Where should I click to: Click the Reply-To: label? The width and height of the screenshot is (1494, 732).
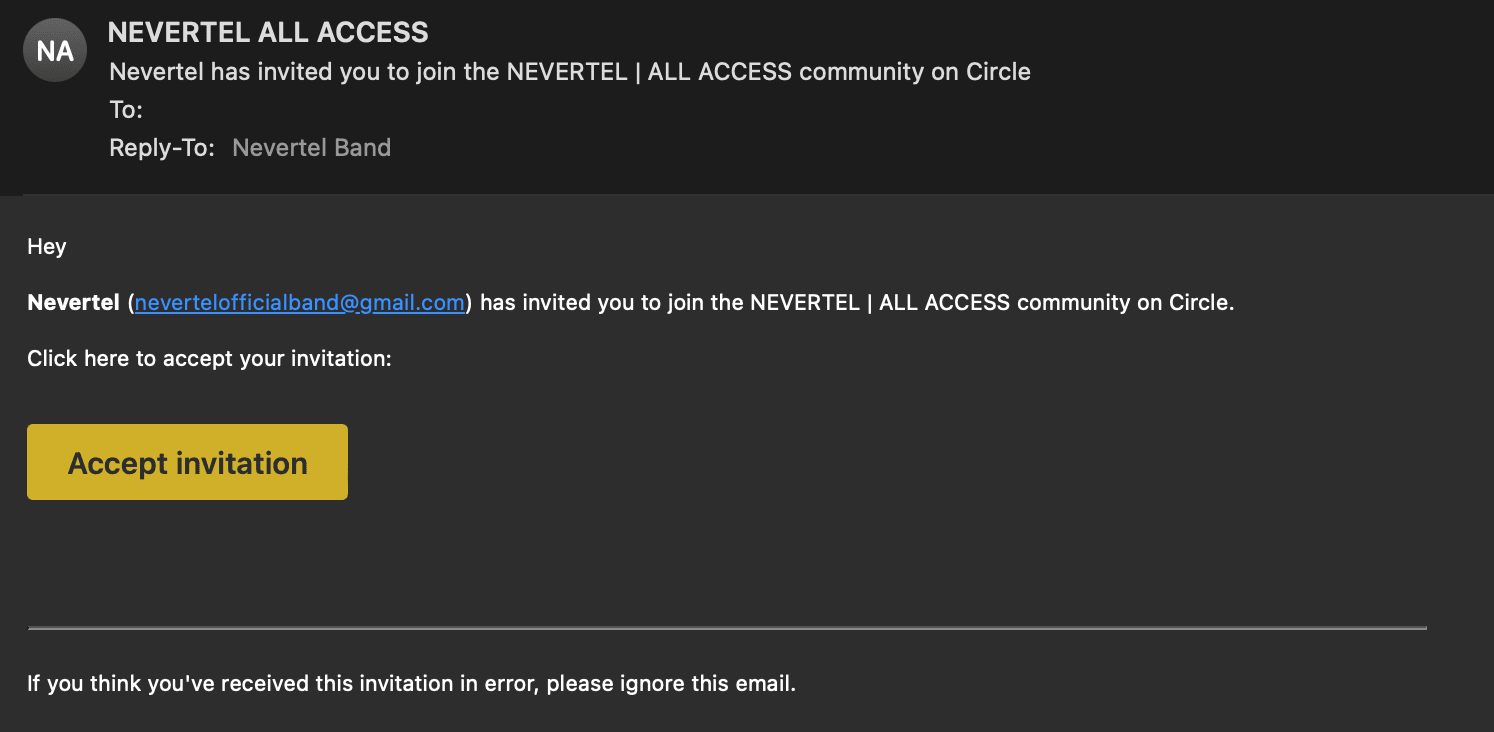(162, 148)
